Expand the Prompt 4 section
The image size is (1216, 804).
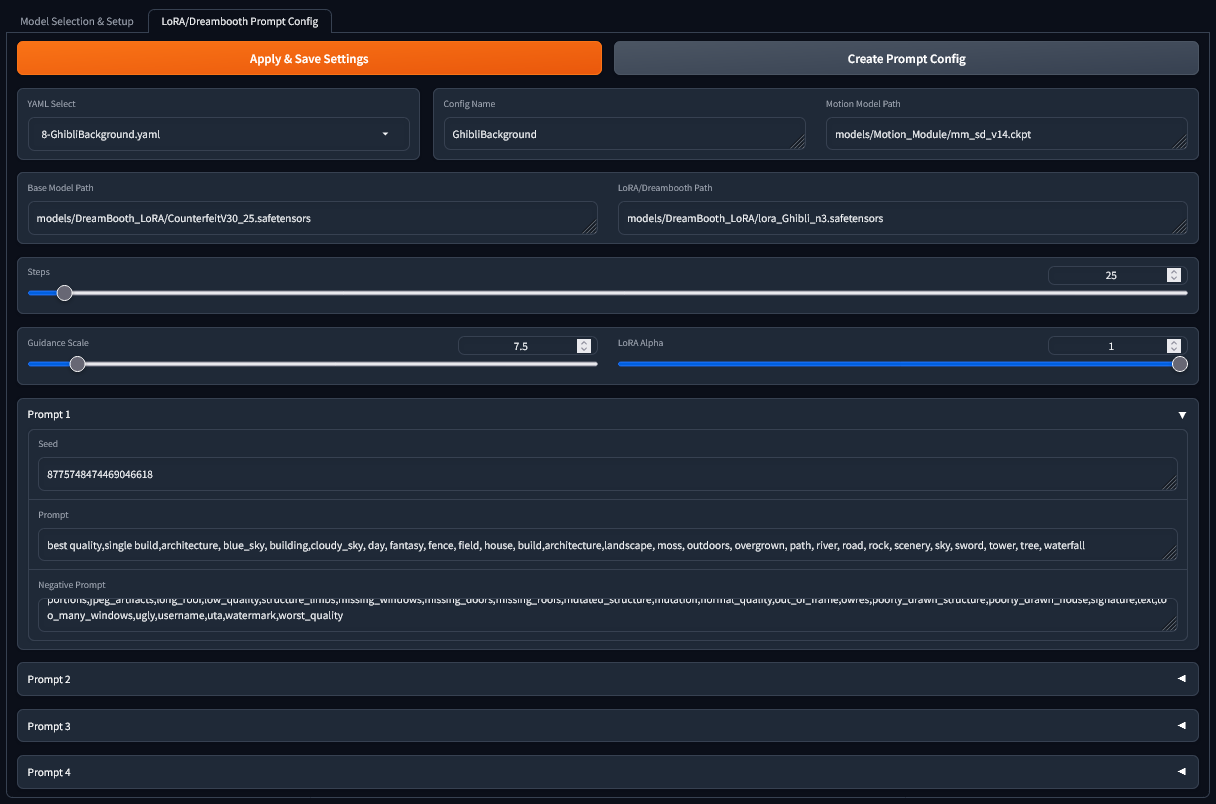[1182, 772]
